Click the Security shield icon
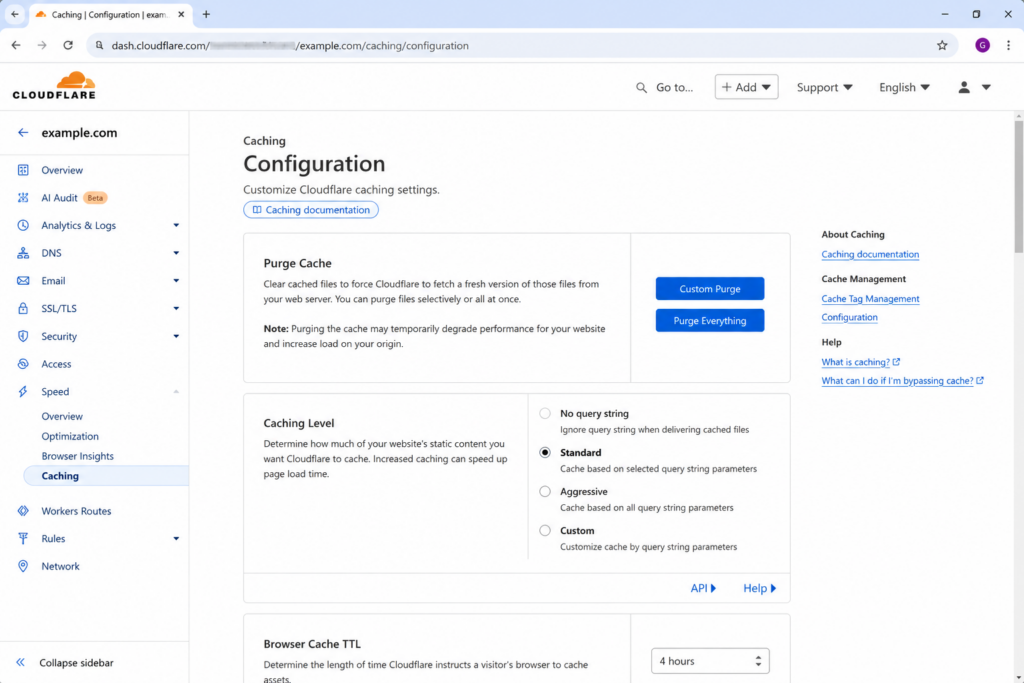Image resolution: width=1024 pixels, height=683 pixels. 23,336
